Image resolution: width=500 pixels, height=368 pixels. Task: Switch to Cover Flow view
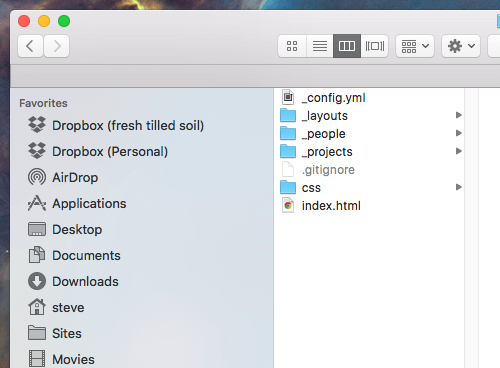click(375, 46)
